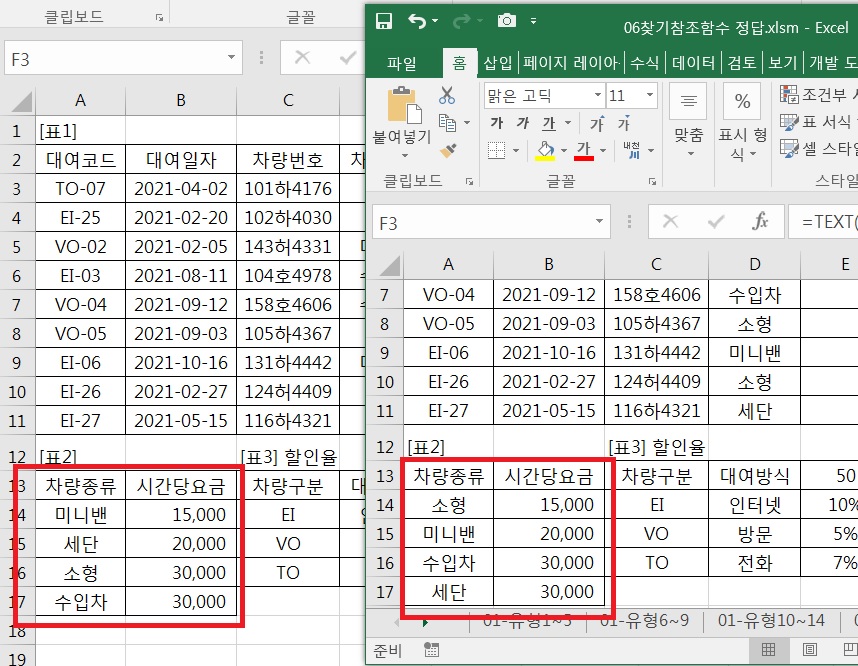Click the 파일 file menu button

click(x=401, y=63)
